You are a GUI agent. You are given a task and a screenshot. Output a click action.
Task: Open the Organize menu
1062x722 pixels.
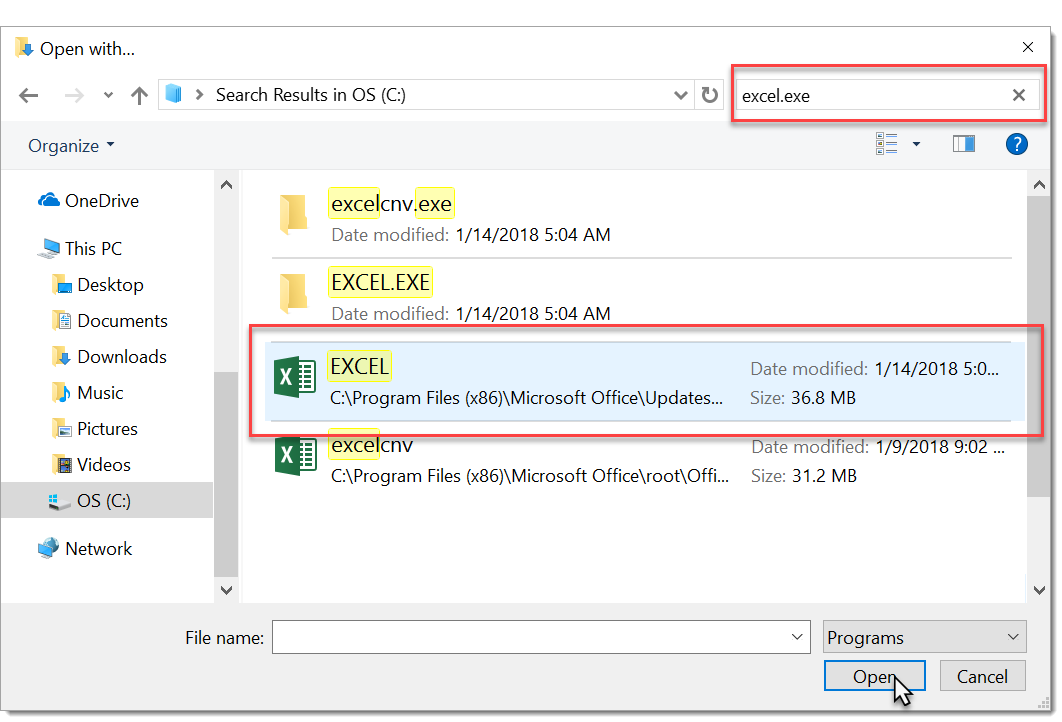click(71, 146)
